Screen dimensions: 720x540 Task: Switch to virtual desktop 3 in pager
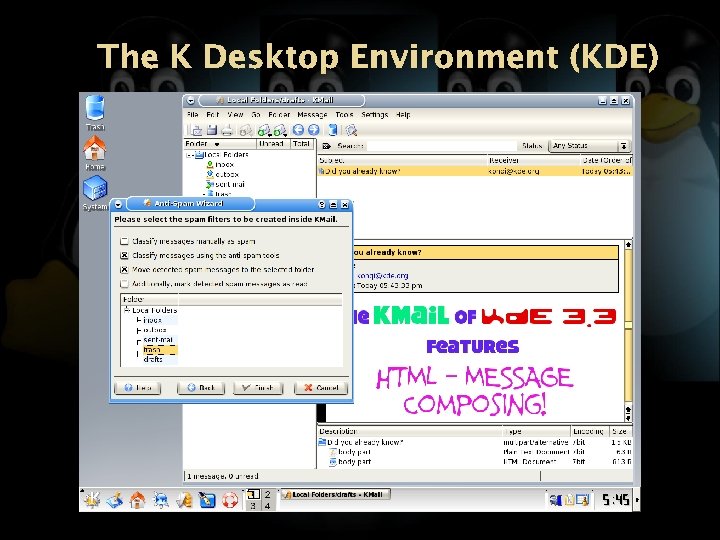point(252,506)
